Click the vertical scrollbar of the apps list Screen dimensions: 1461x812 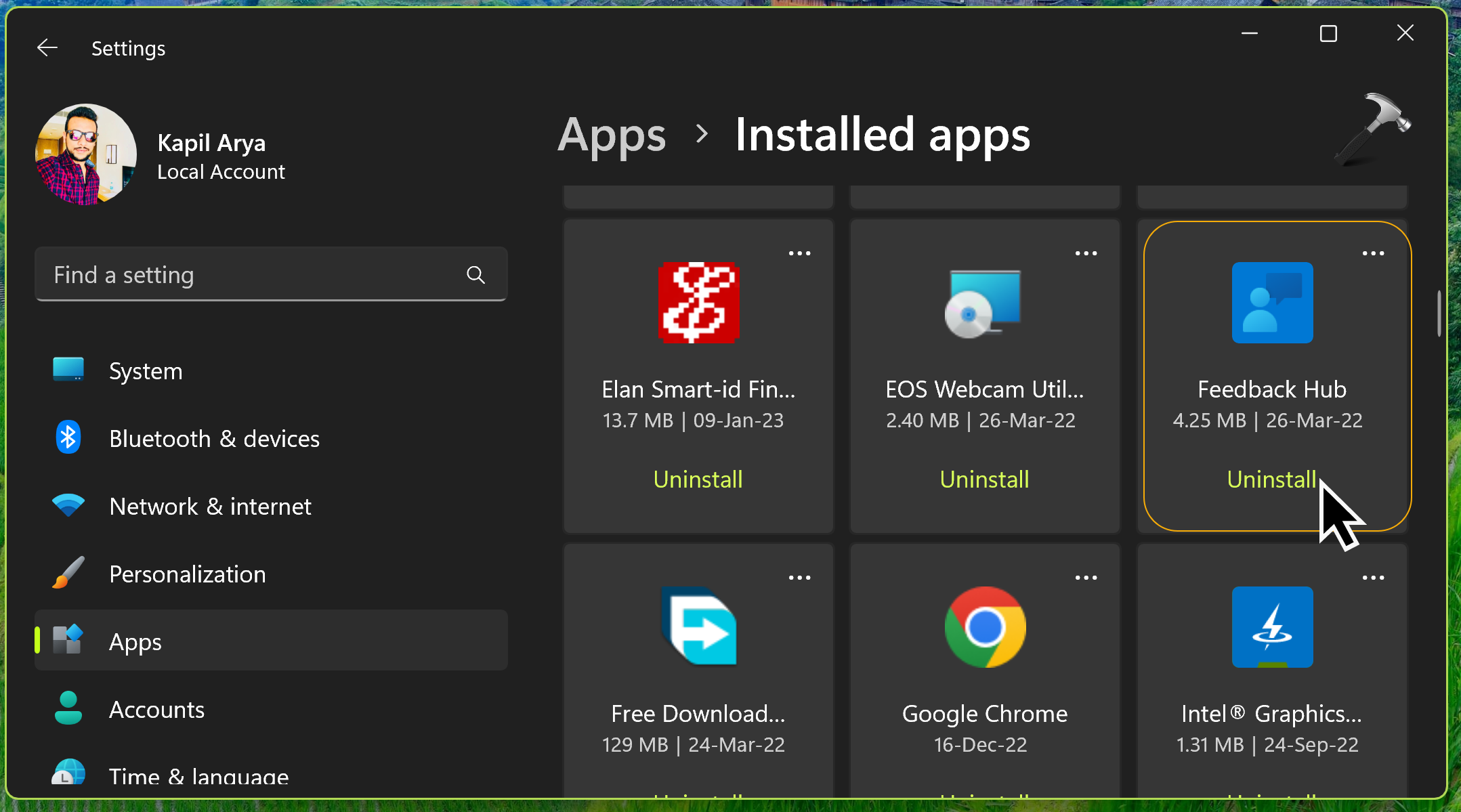pos(1439,314)
